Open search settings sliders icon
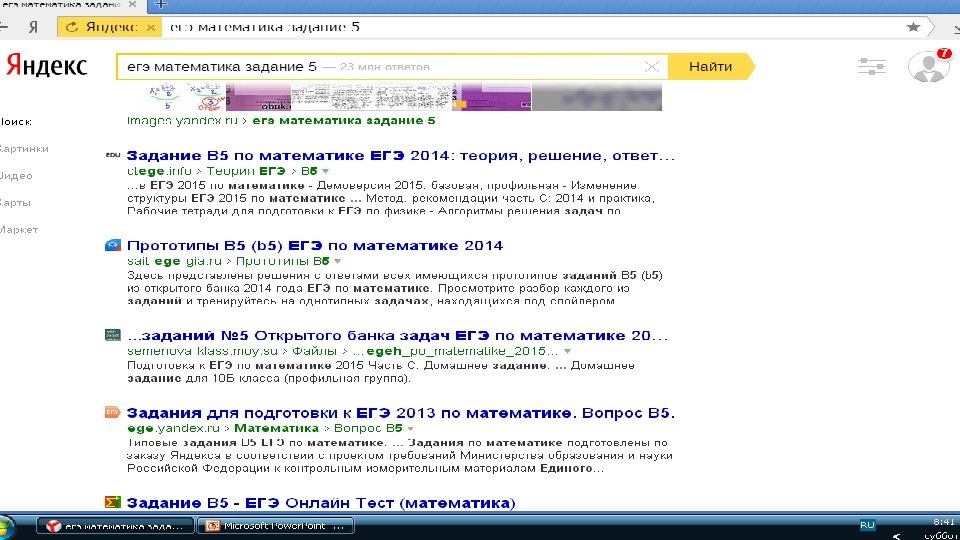Image resolution: width=960 pixels, height=540 pixels. 871,66
